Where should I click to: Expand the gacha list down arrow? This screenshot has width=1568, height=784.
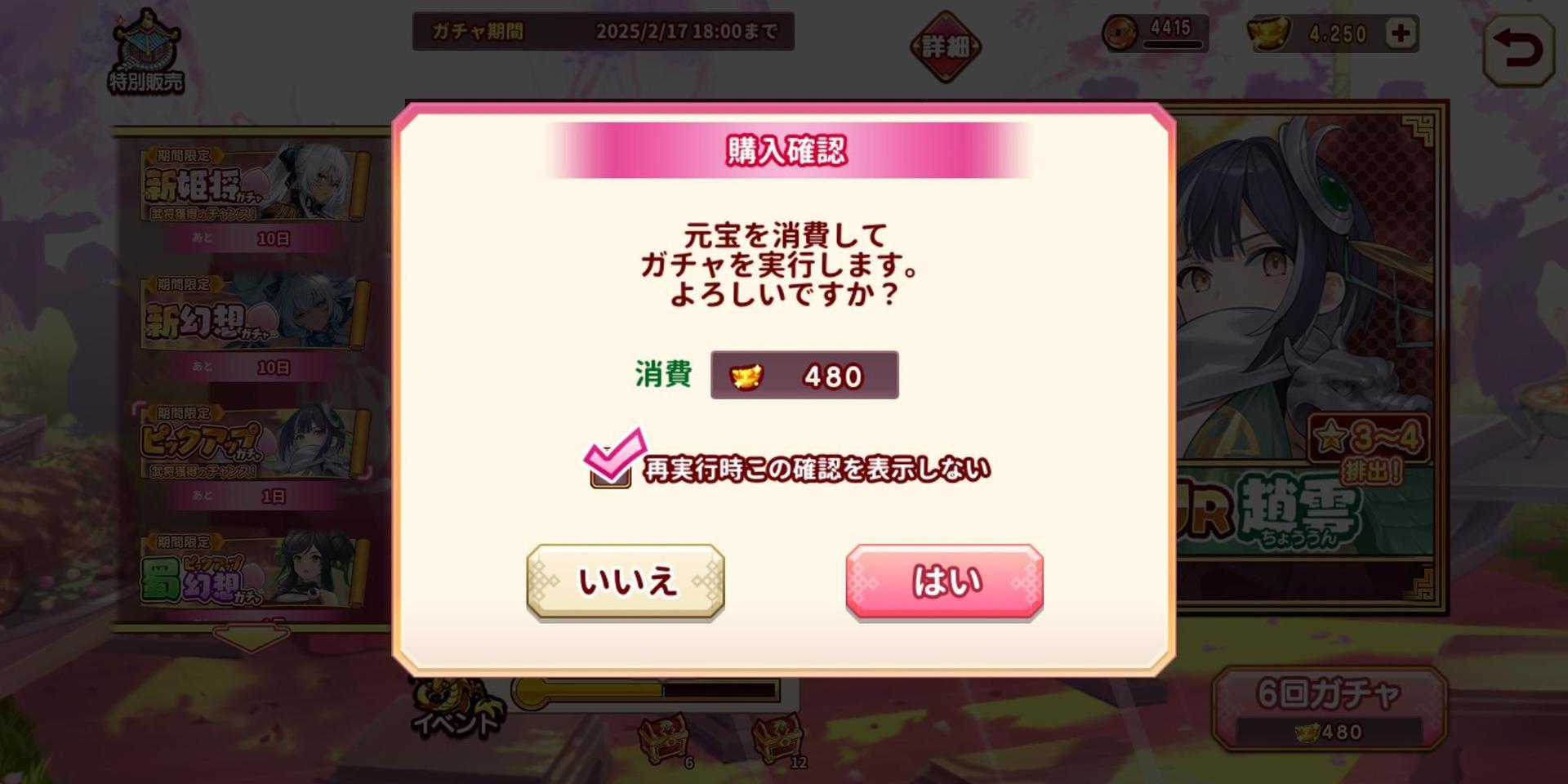point(251,637)
